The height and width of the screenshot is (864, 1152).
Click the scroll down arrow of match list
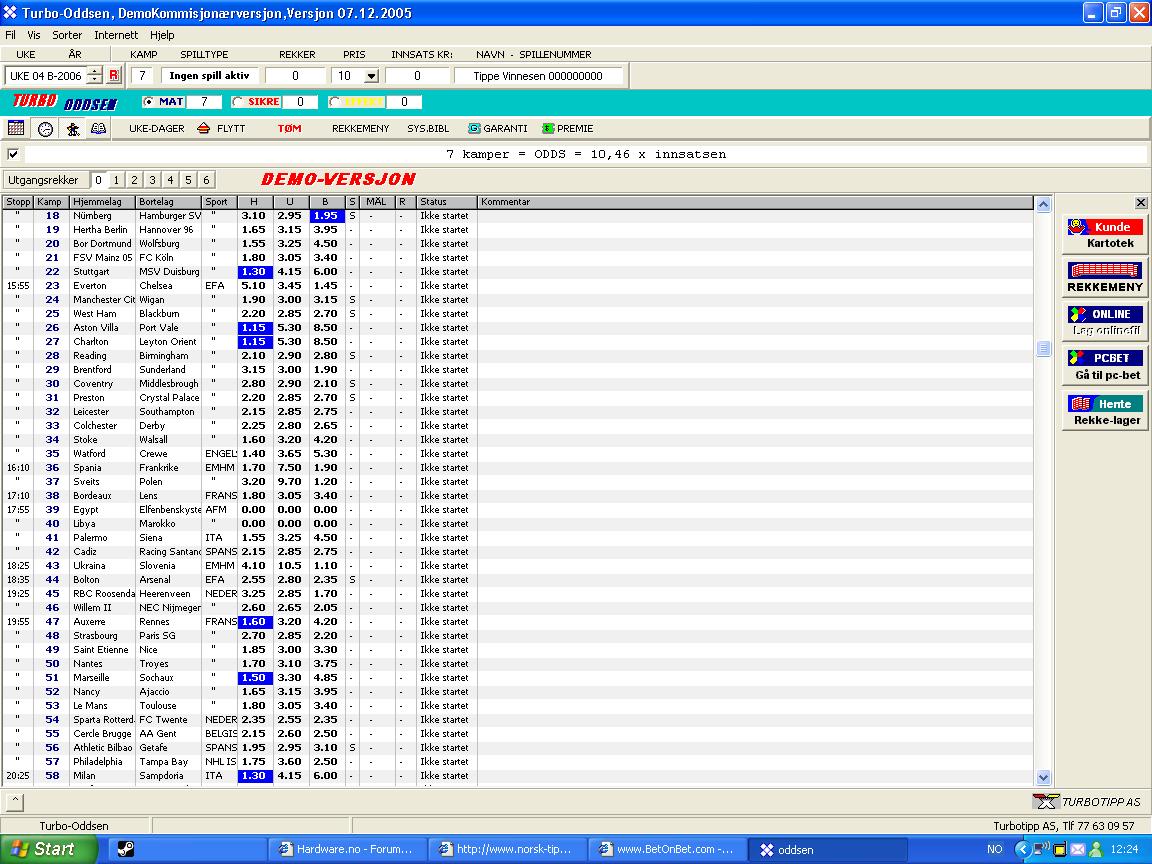(1044, 777)
